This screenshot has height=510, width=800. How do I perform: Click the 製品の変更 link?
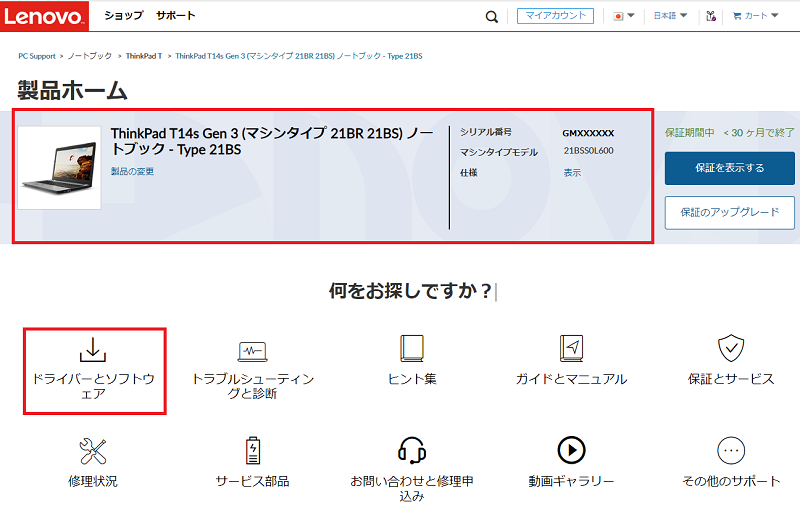coord(133,171)
